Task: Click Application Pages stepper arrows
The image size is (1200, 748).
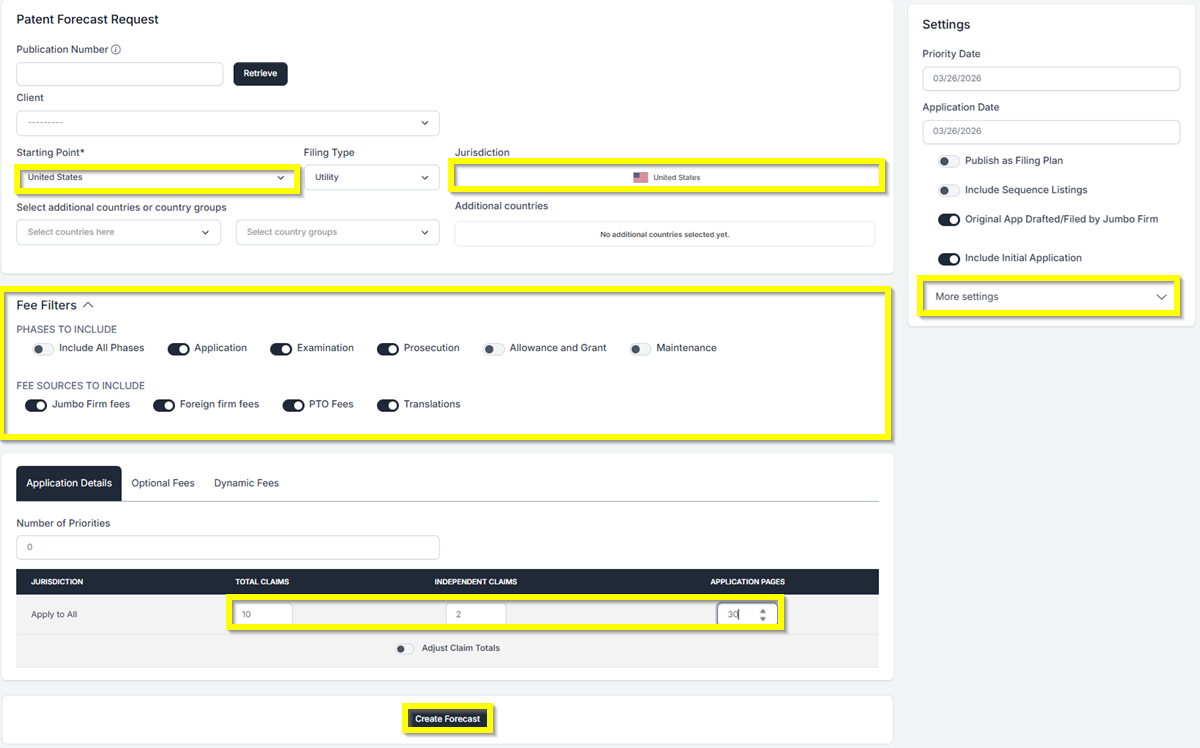Action: (763, 615)
